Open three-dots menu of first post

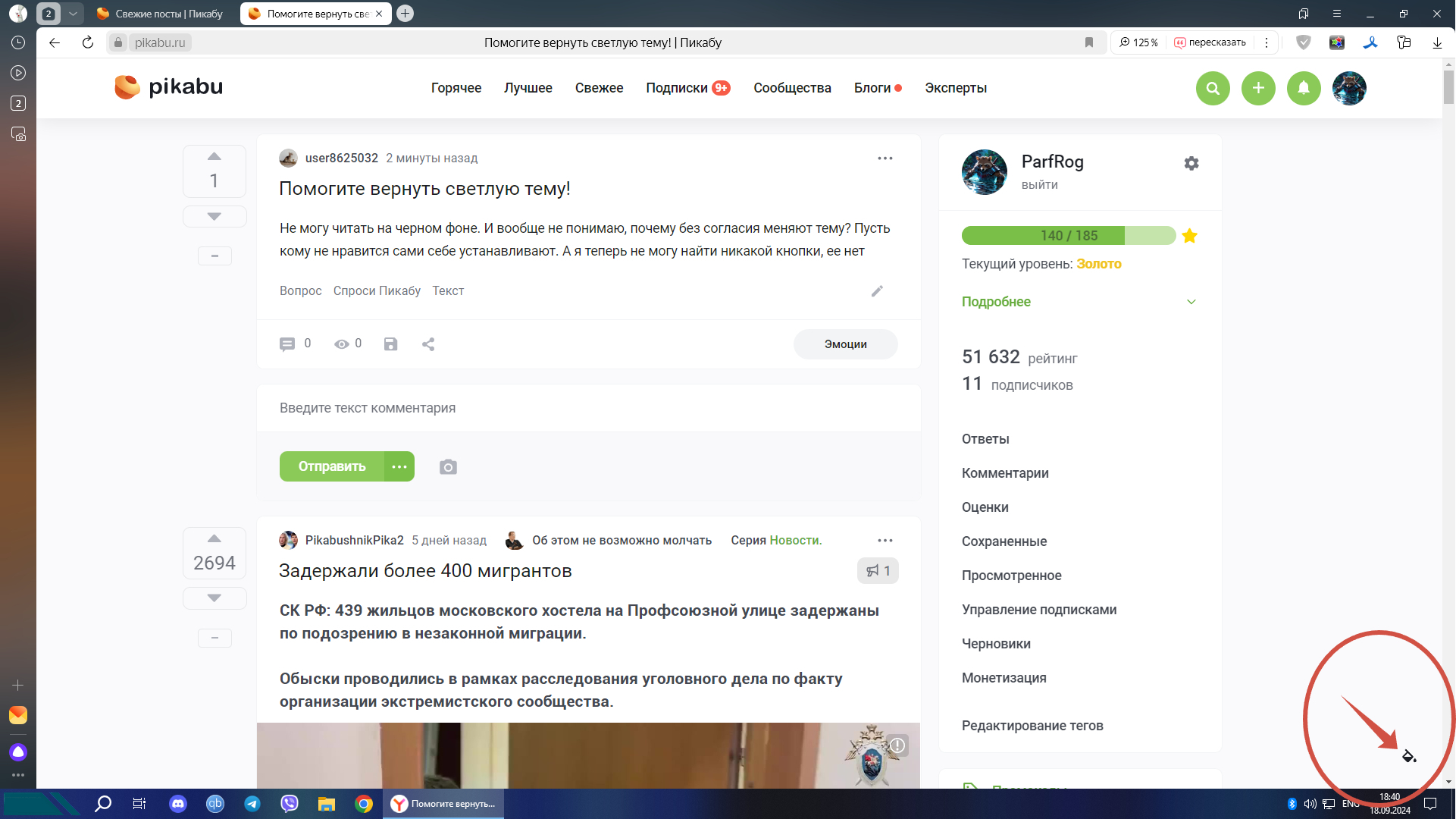pyautogui.click(x=885, y=158)
